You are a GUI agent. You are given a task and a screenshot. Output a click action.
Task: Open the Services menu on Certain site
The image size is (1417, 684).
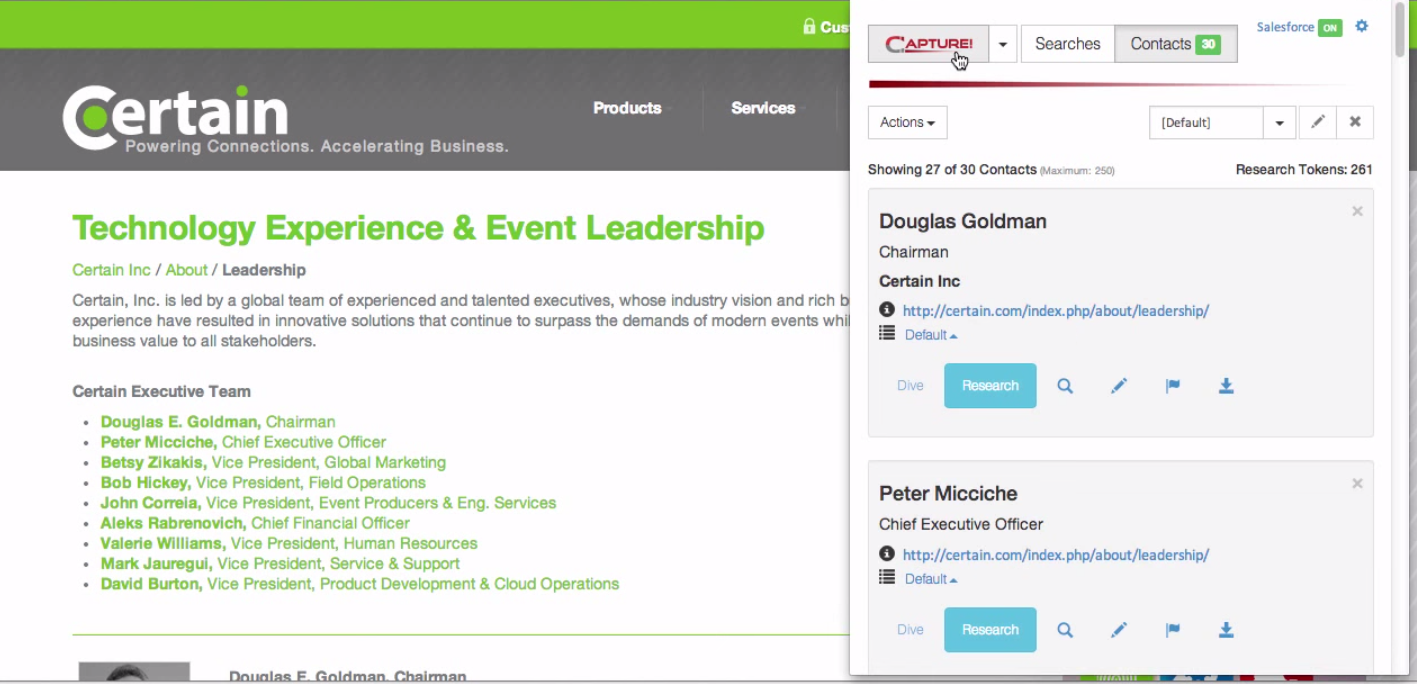point(763,108)
